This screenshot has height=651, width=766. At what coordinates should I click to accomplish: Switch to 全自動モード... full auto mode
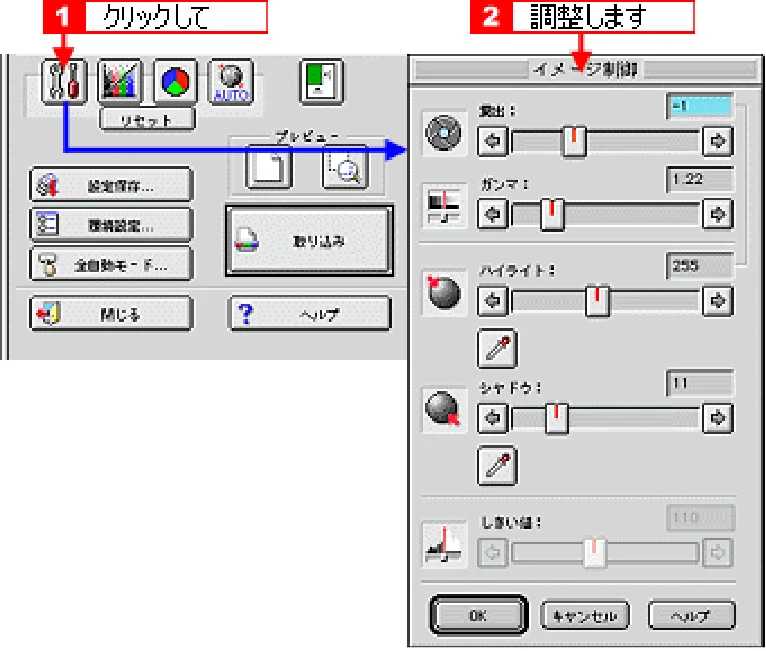tap(111, 265)
